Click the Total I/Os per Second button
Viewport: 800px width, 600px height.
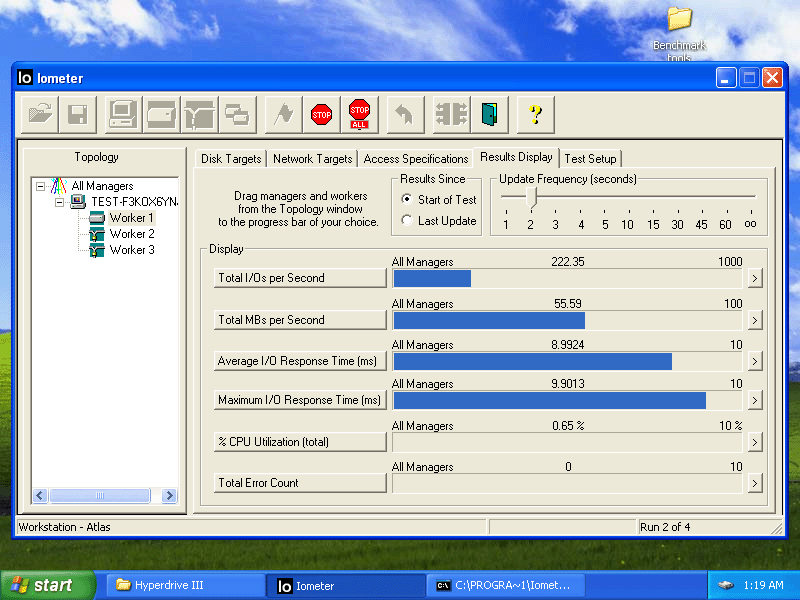(x=300, y=278)
